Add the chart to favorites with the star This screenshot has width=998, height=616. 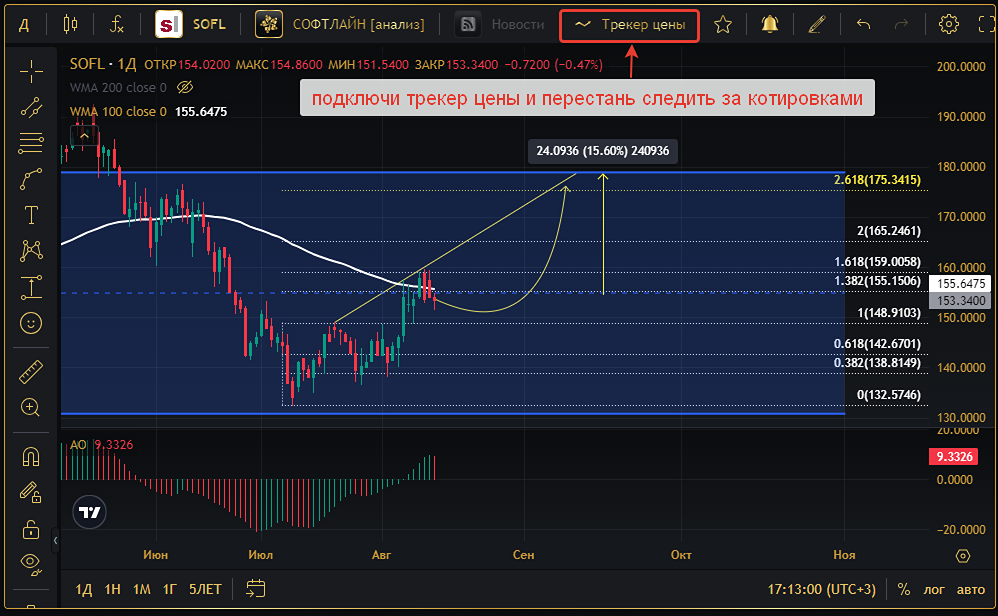[722, 25]
